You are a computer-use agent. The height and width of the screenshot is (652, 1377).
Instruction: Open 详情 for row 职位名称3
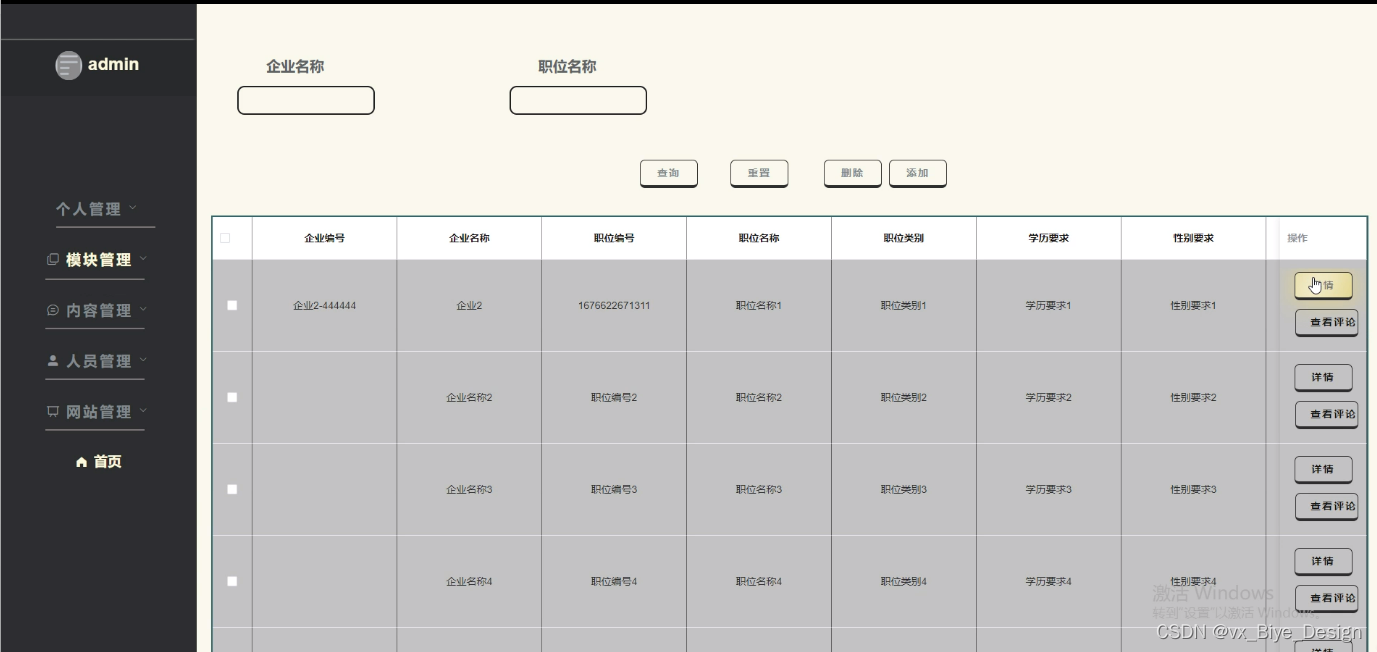(x=1323, y=469)
